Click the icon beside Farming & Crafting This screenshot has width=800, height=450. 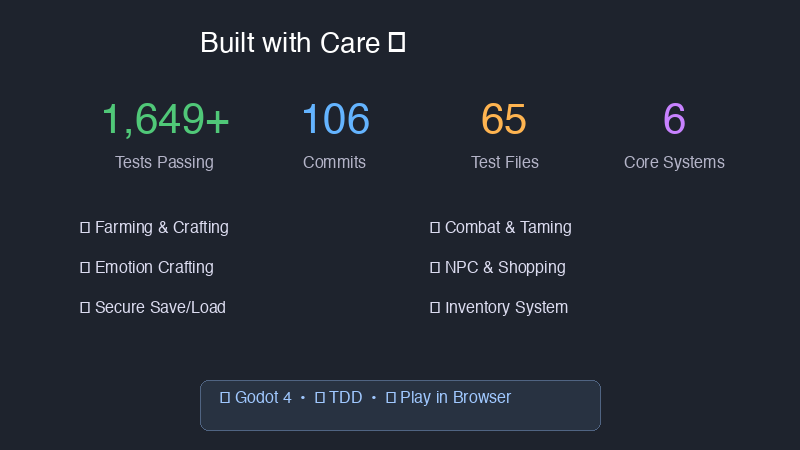click(85, 228)
